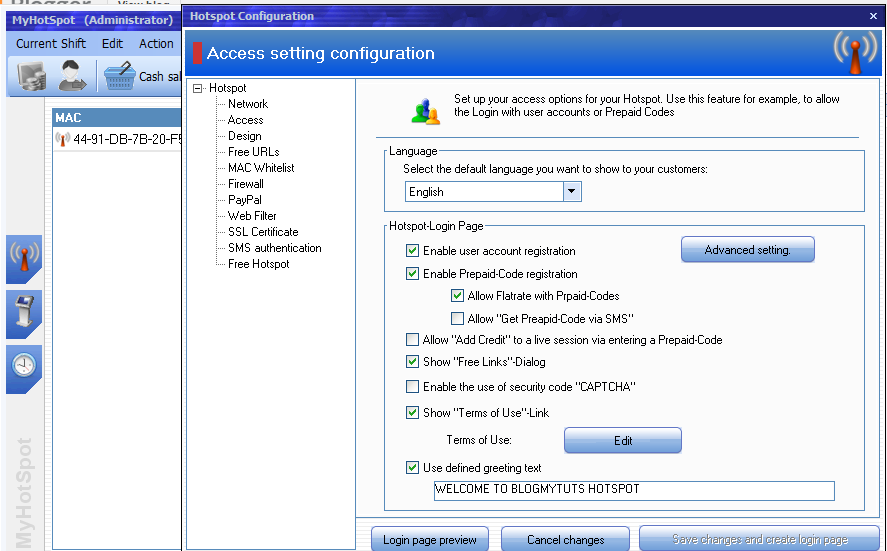
Task: Enable Allow Get Preapid-Code via SMS
Action: 457,318
